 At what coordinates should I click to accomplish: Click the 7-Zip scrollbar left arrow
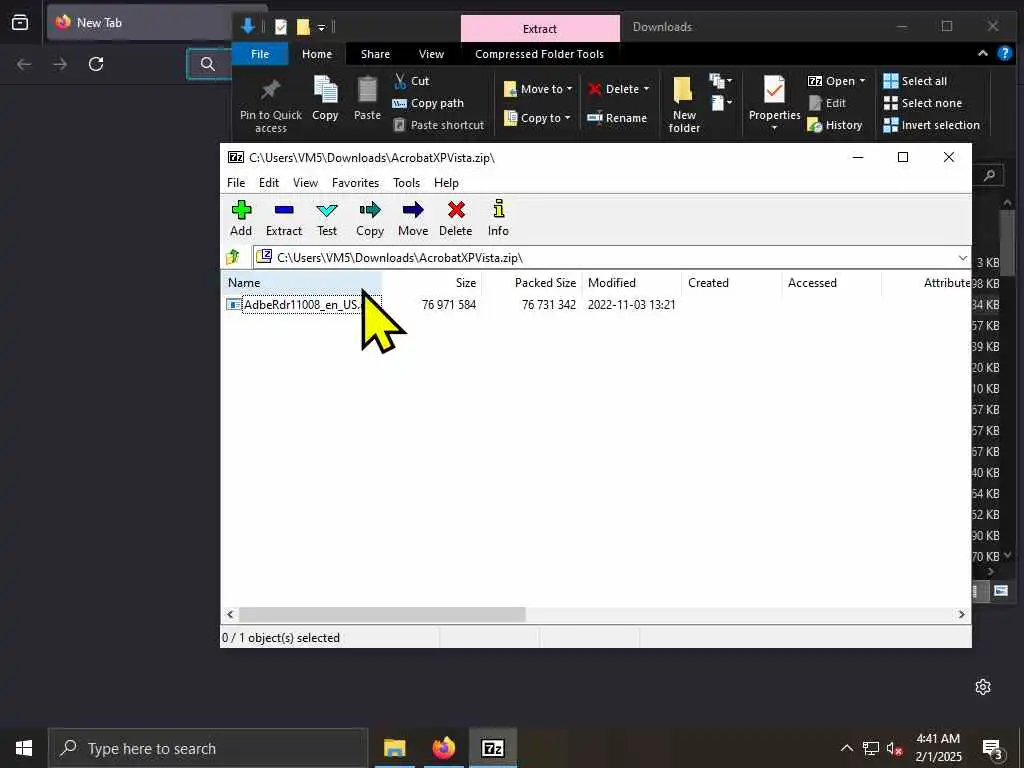(230, 615)
